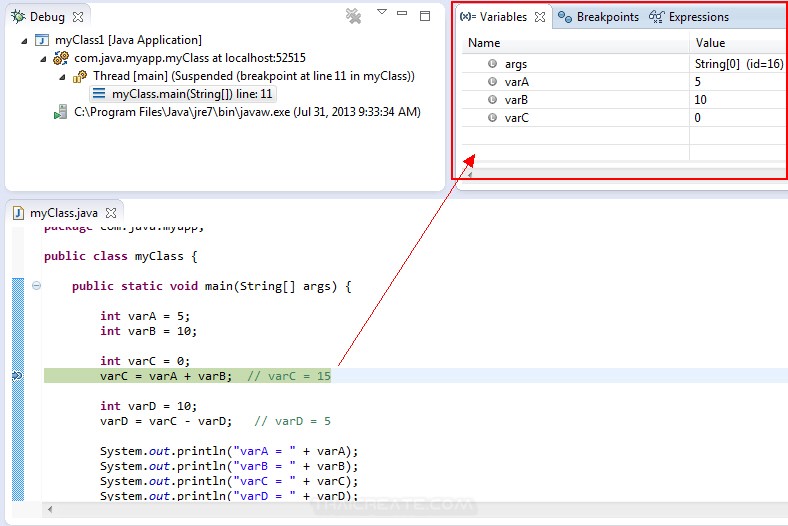Click the args value String[0] (id=16)
This screenshot has height=526, width=788.
739,64
